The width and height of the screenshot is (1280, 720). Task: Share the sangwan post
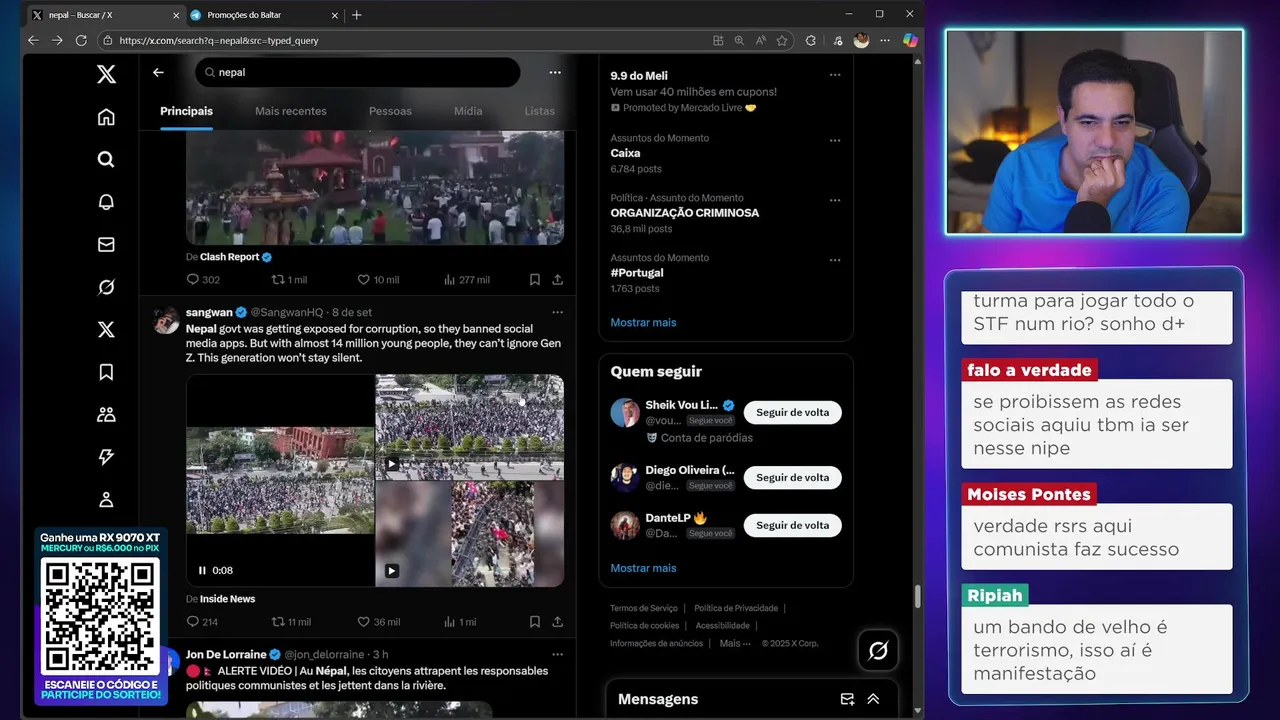557,622
